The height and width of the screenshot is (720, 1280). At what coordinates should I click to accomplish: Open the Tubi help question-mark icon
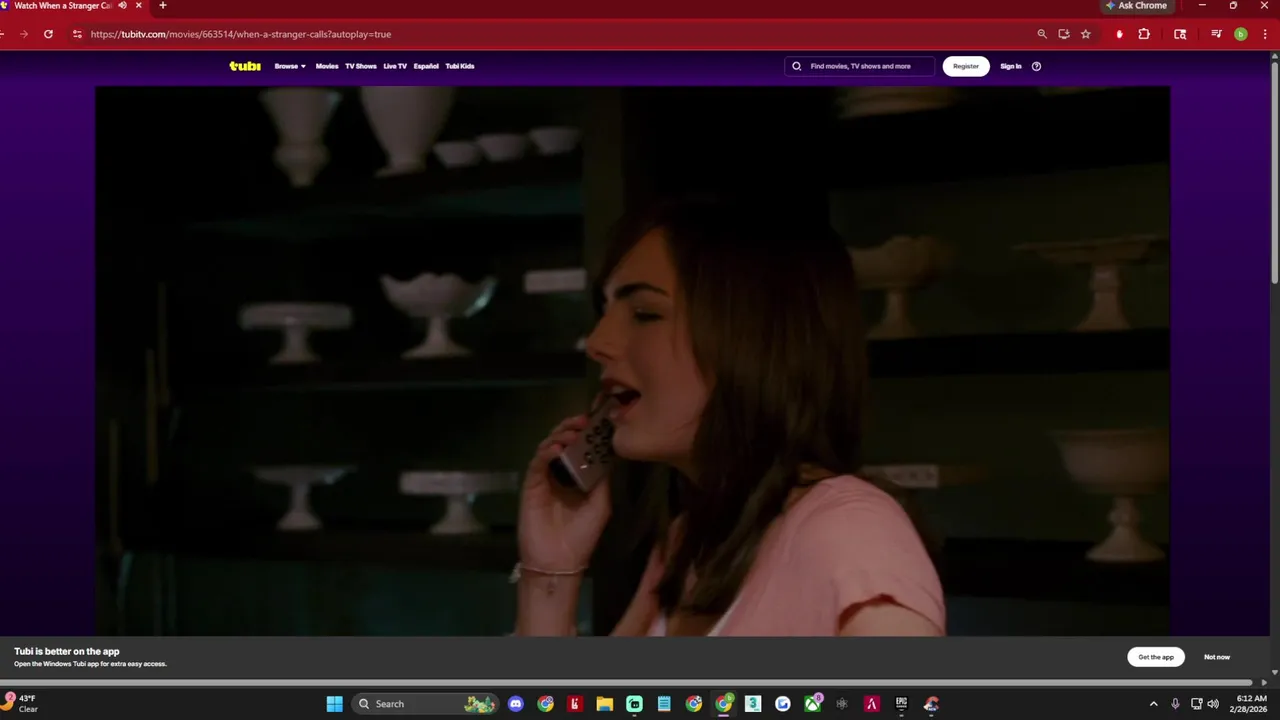(x=1036, y=66)
